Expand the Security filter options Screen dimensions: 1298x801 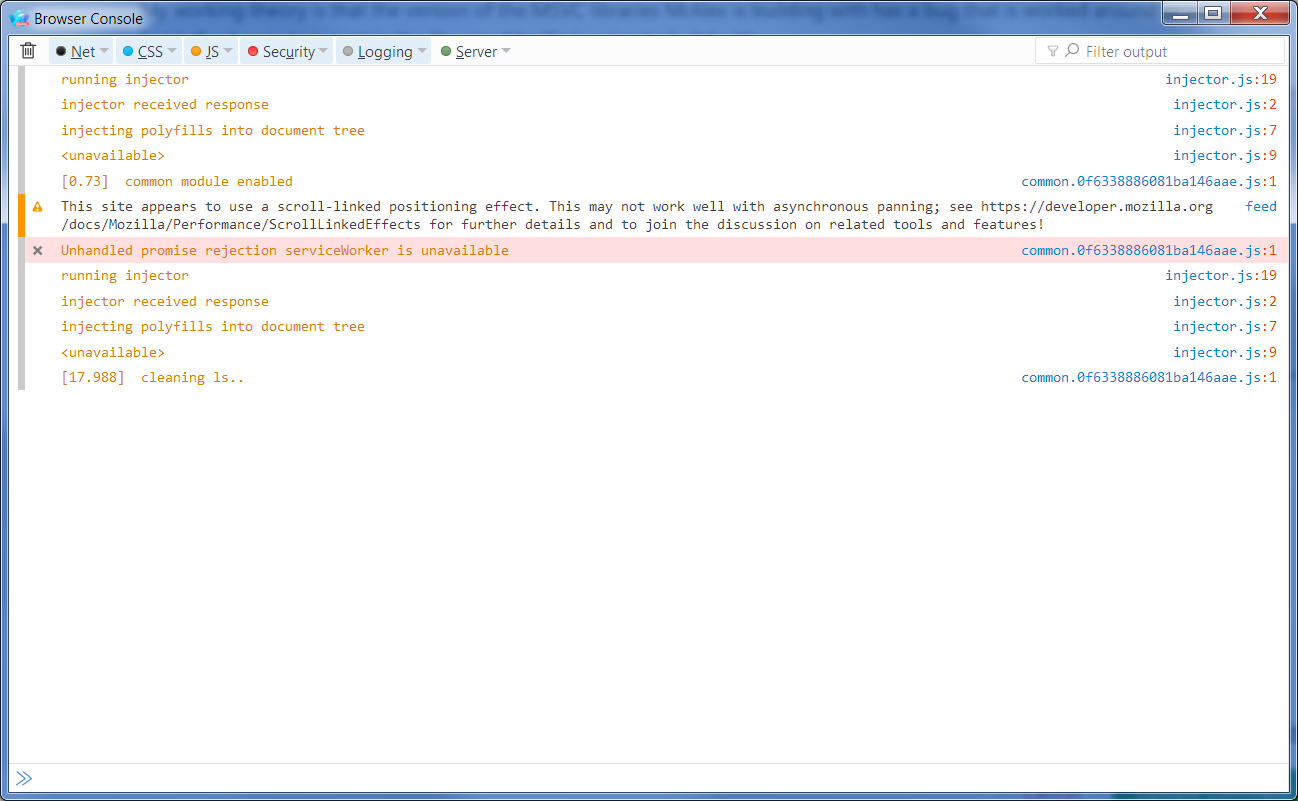324,50
